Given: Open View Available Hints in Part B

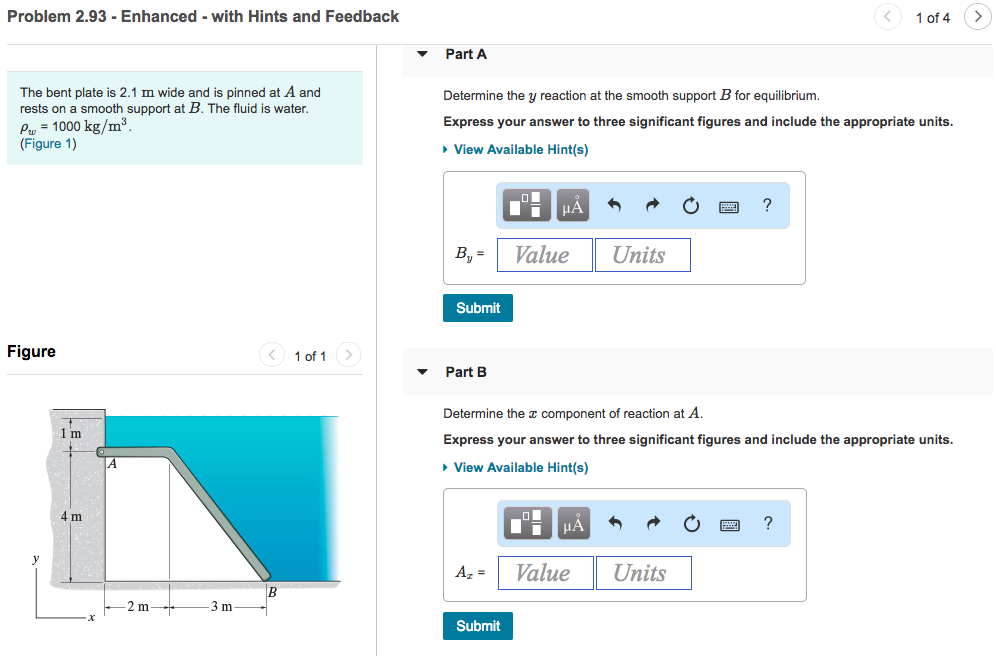Looking at the screenshot, I should pyautogui.click(x=516, y=467).
